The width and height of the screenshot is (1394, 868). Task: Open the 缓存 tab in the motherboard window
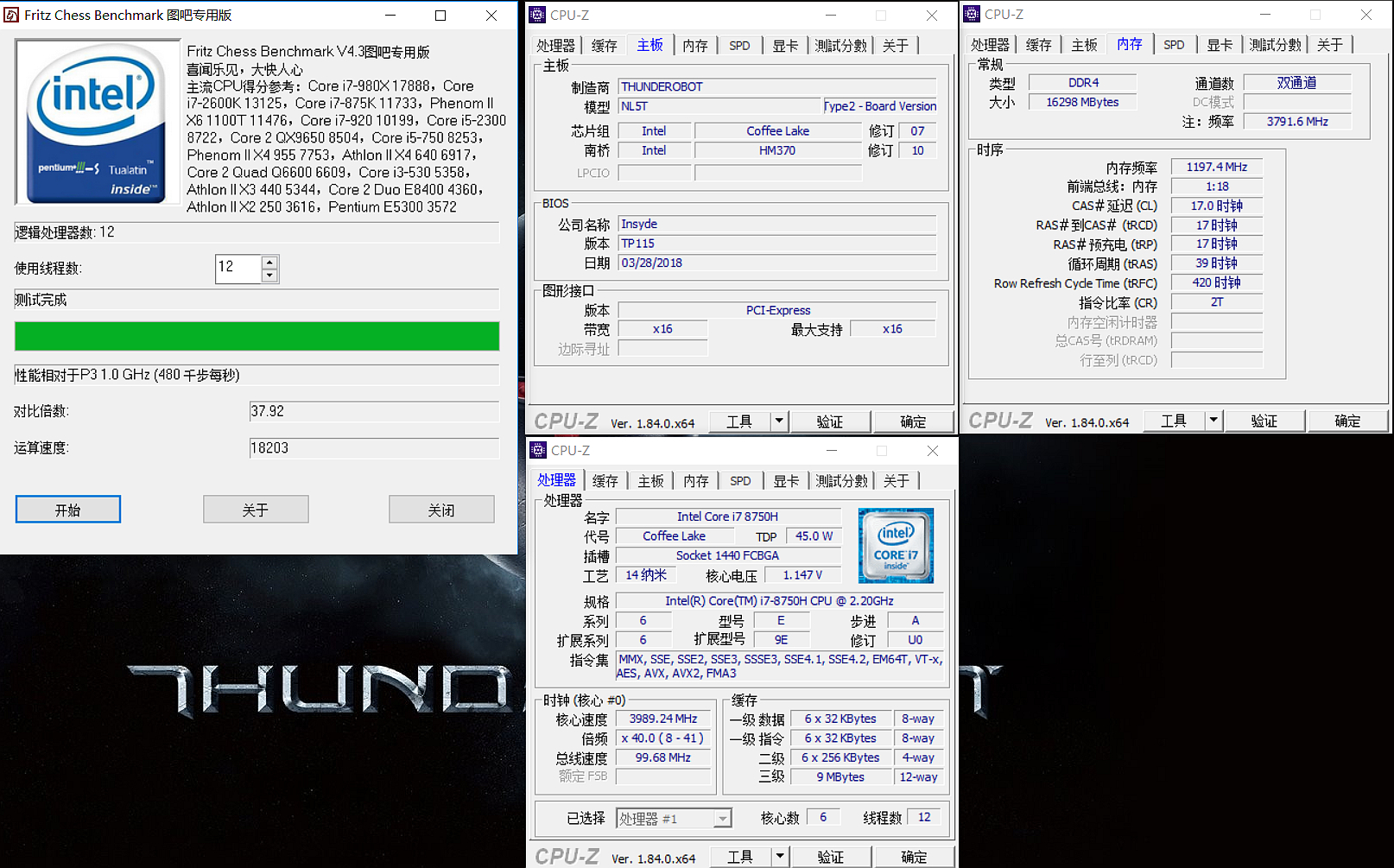click(x=604, y=46)
